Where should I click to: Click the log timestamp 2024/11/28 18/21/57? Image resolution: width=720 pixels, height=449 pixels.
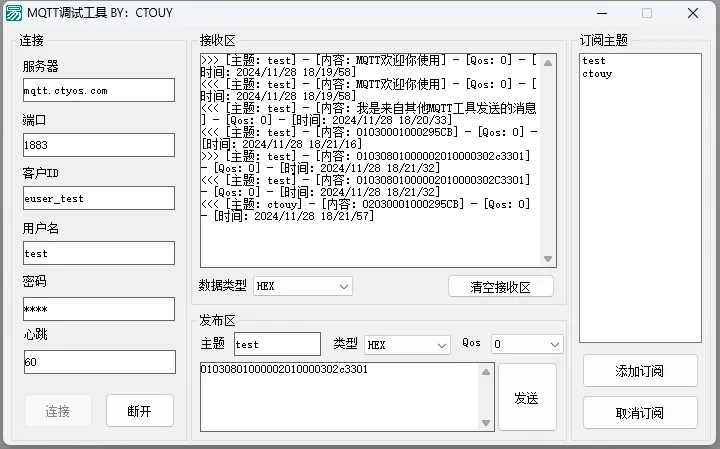point(314,216)
